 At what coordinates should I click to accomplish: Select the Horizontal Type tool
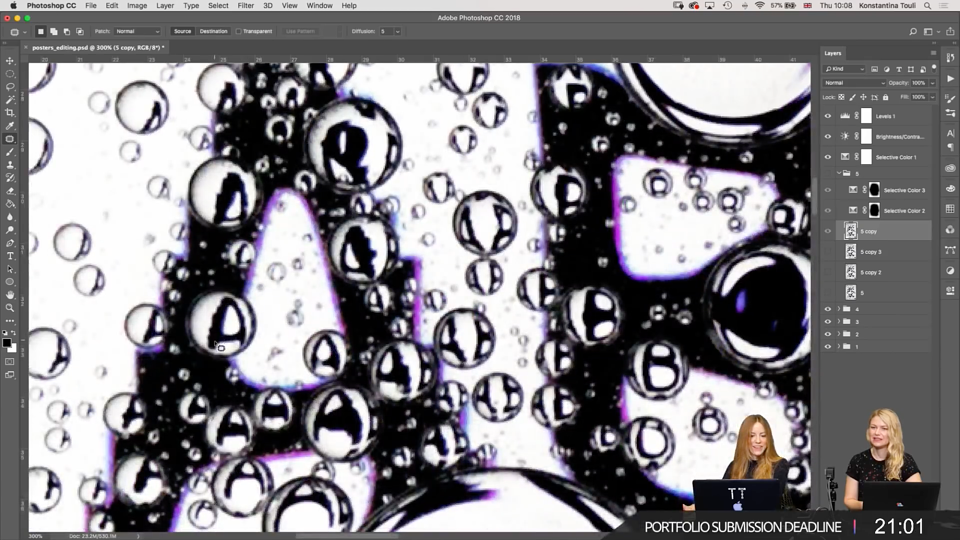[x=10, y=256]
